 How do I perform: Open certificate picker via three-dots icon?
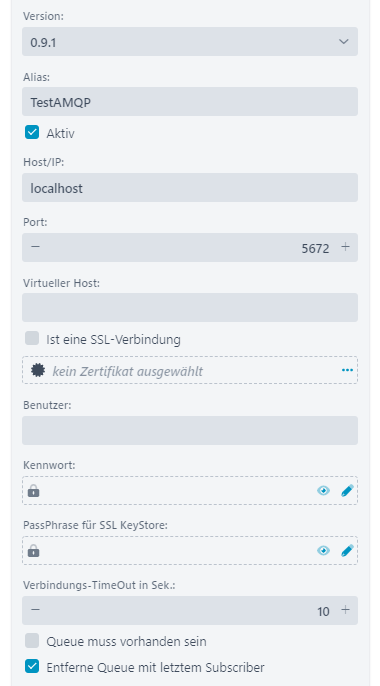click(347, 371)
